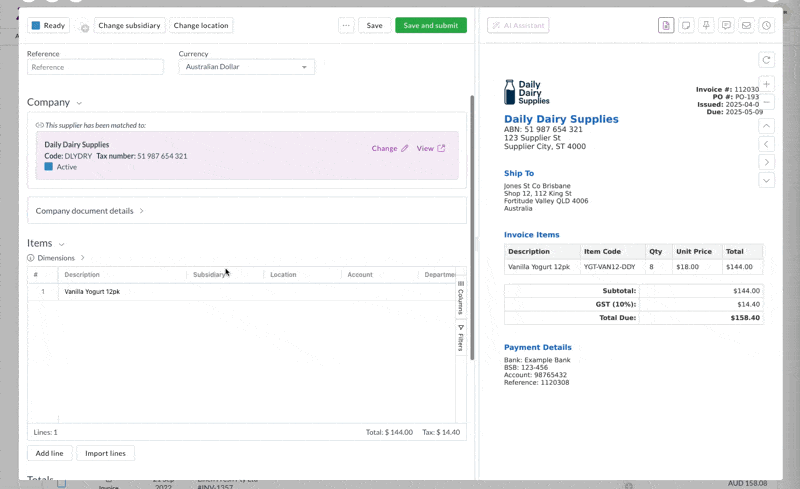Click the blue Daily Dairy Supplies heading
Viewport: 800px width, 489px height.
click(x=561, y=119)
